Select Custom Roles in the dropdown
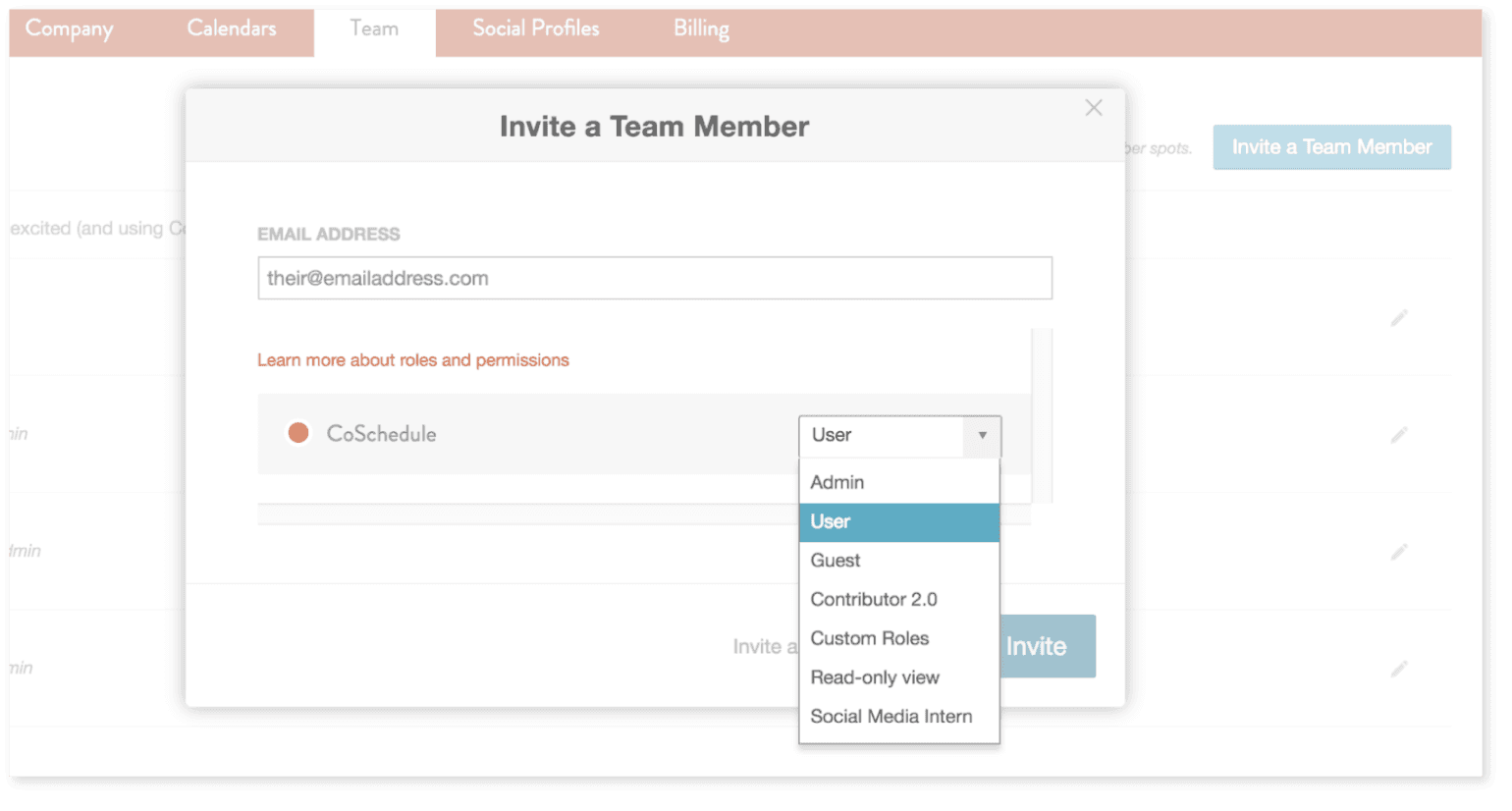Viewport: 1512px width, 811px height. [x=868, y=638]
